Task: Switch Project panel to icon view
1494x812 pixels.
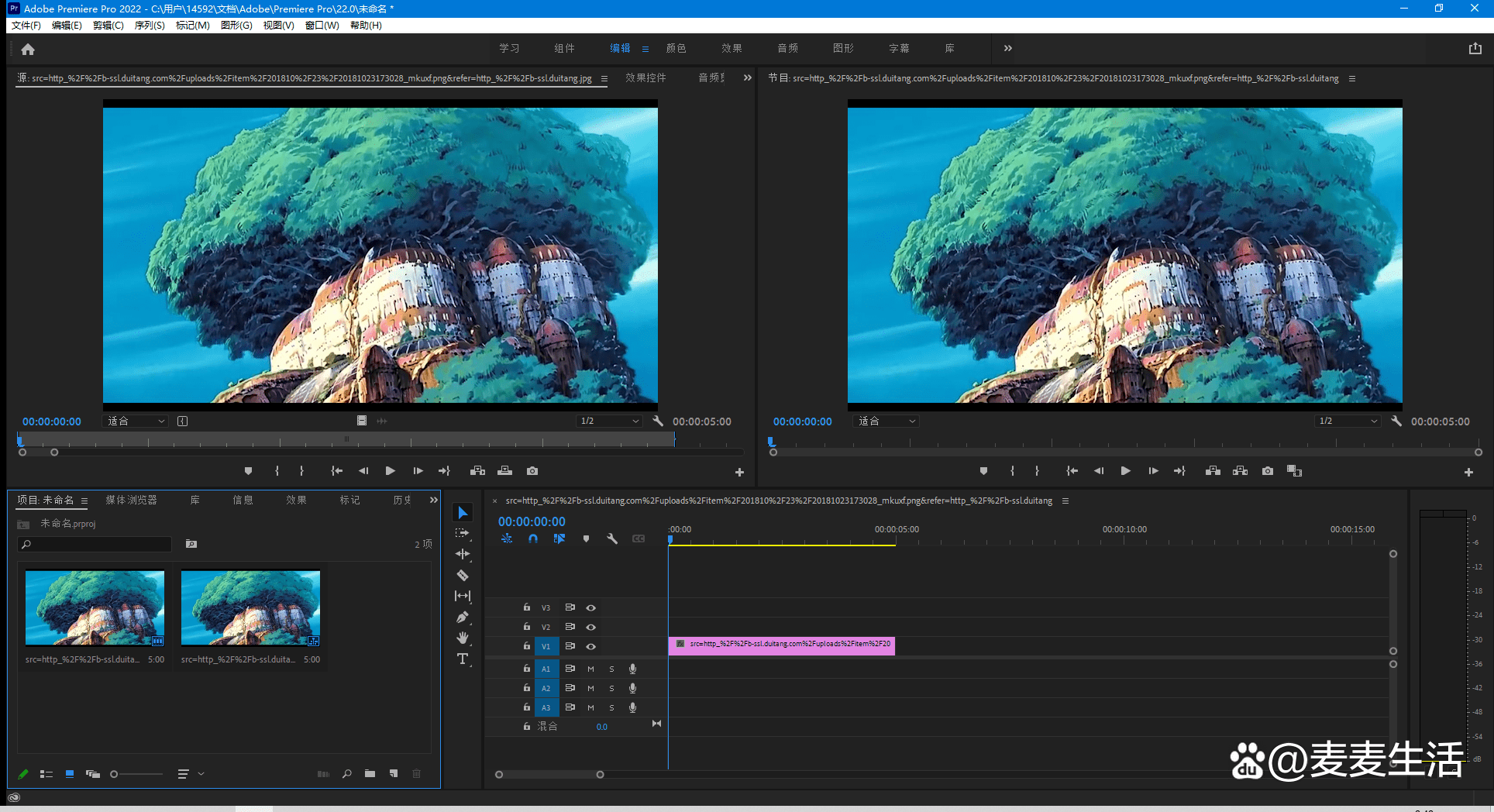Action: click(70, 773)
